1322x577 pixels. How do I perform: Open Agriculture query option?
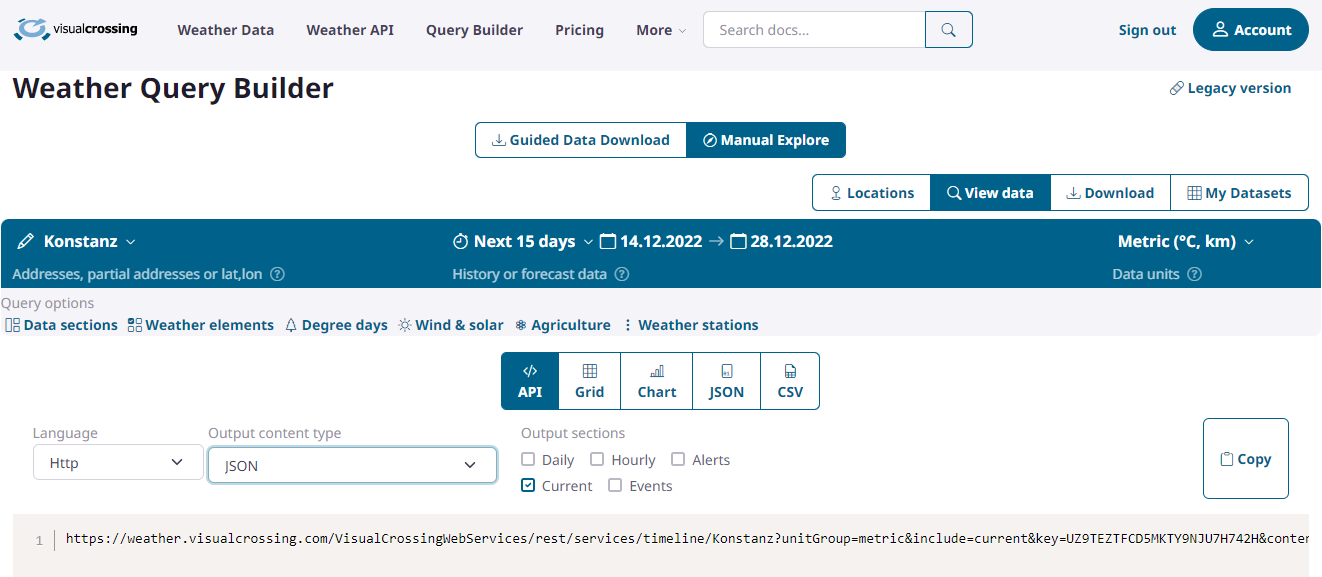click(563, 325)
